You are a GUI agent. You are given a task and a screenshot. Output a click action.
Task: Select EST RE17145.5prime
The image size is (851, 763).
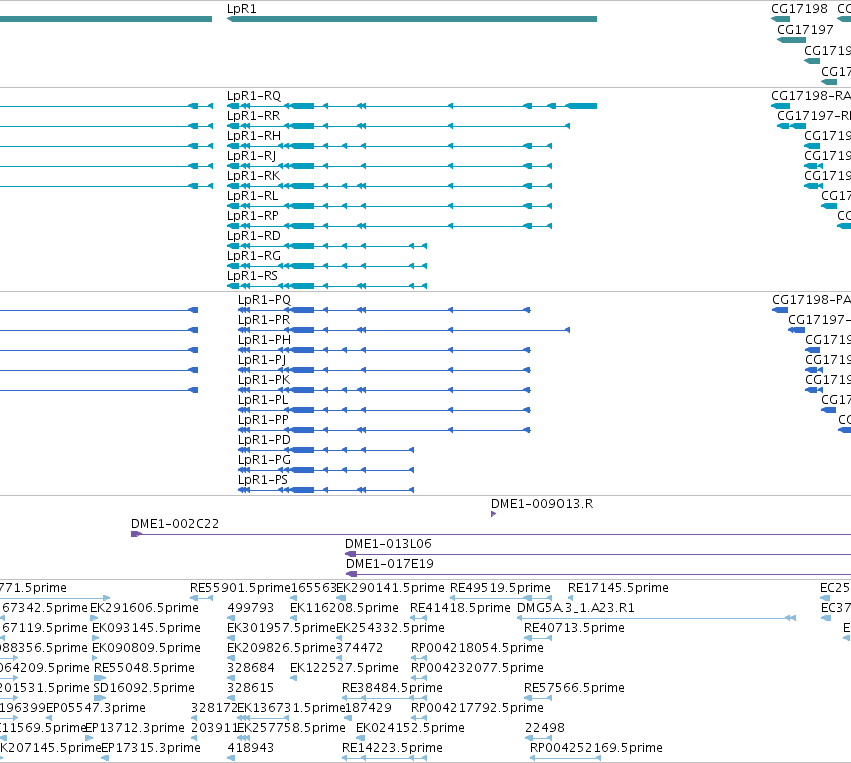coord(618,588)
